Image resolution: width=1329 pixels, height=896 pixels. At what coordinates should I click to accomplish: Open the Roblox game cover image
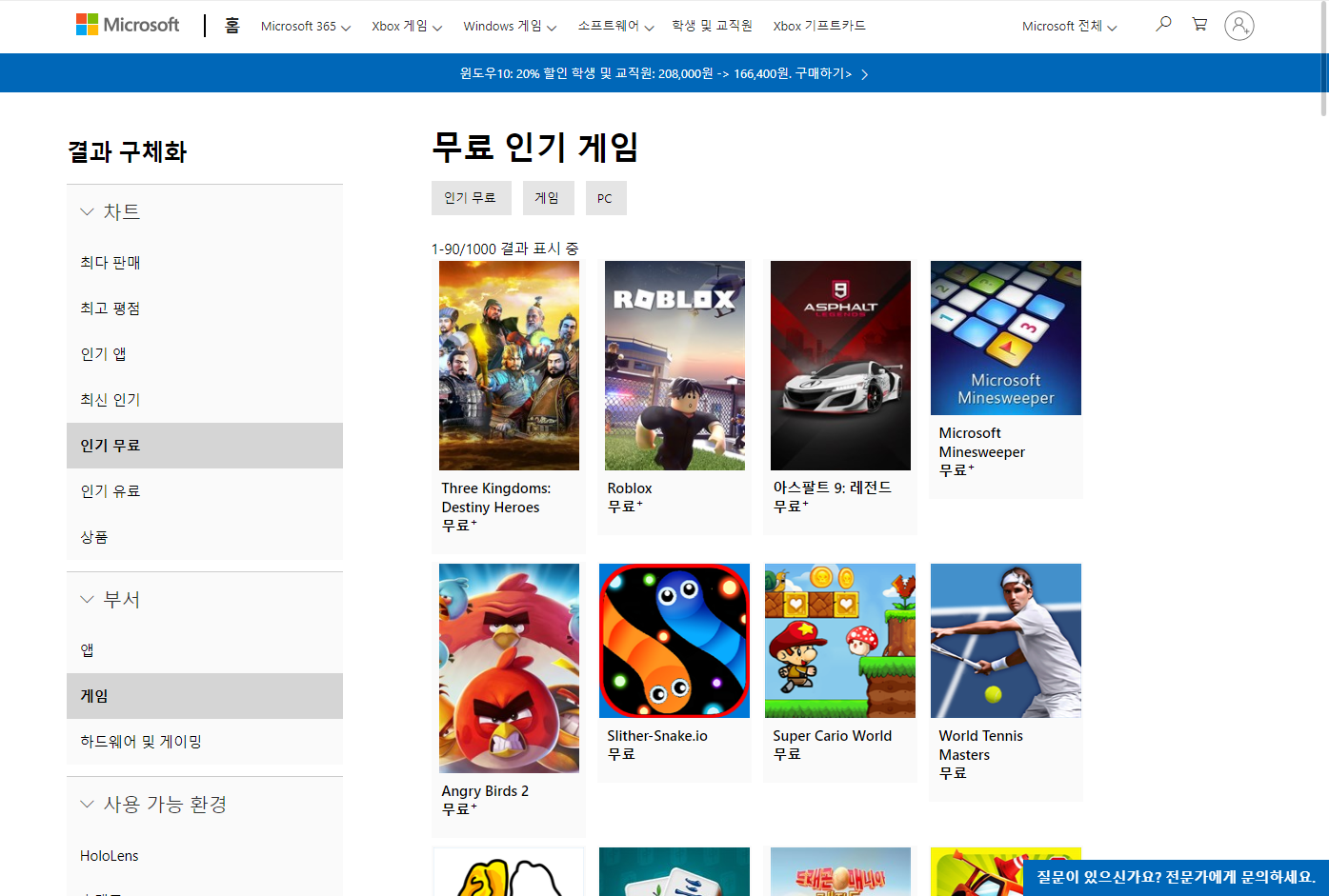[675, 366]
